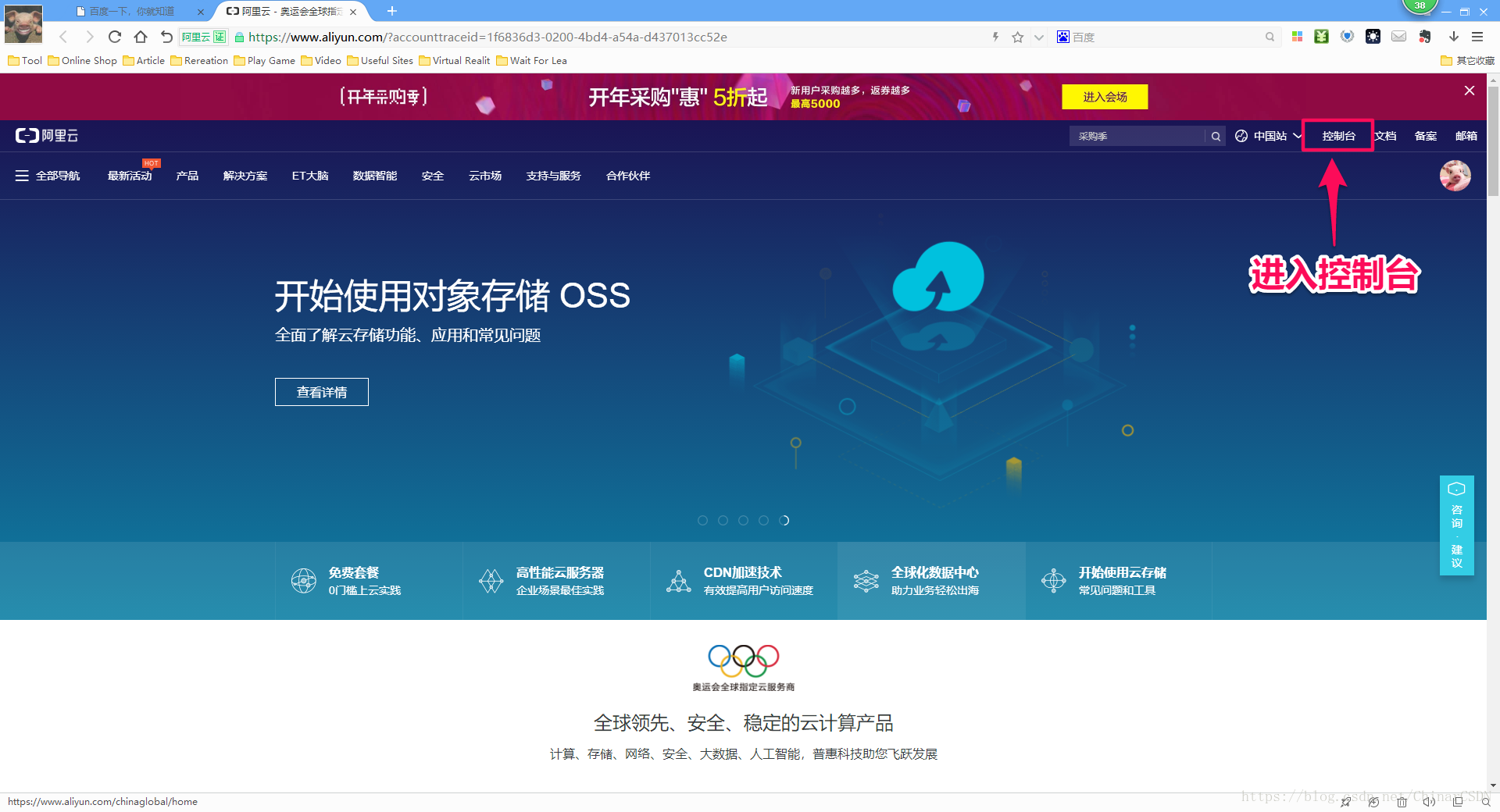
Task: Select the fourth carousel dot
Action: pyautogui.click(x=763, y=520)
